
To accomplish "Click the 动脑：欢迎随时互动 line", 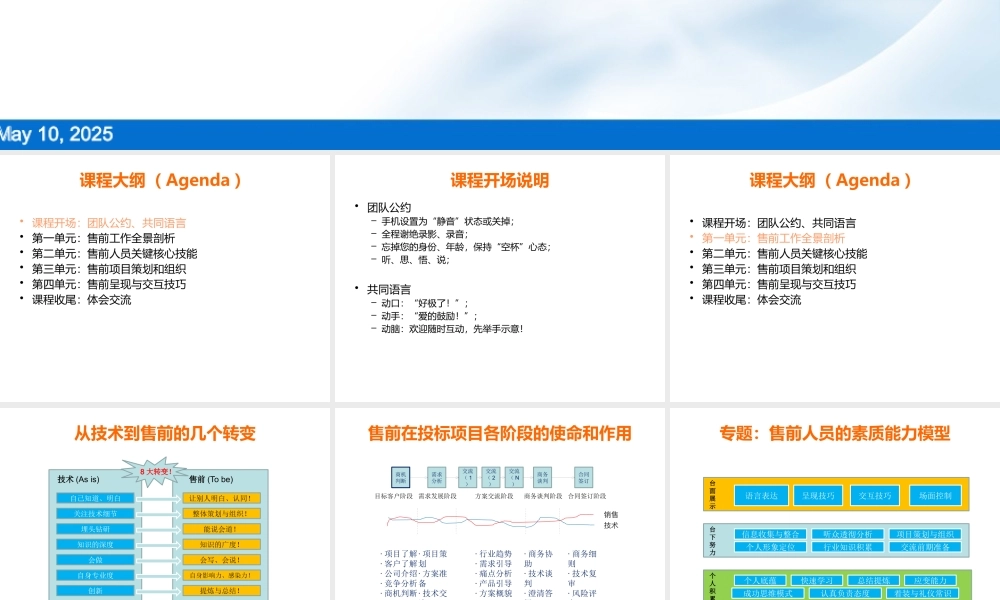I will [x=452, y=329].
